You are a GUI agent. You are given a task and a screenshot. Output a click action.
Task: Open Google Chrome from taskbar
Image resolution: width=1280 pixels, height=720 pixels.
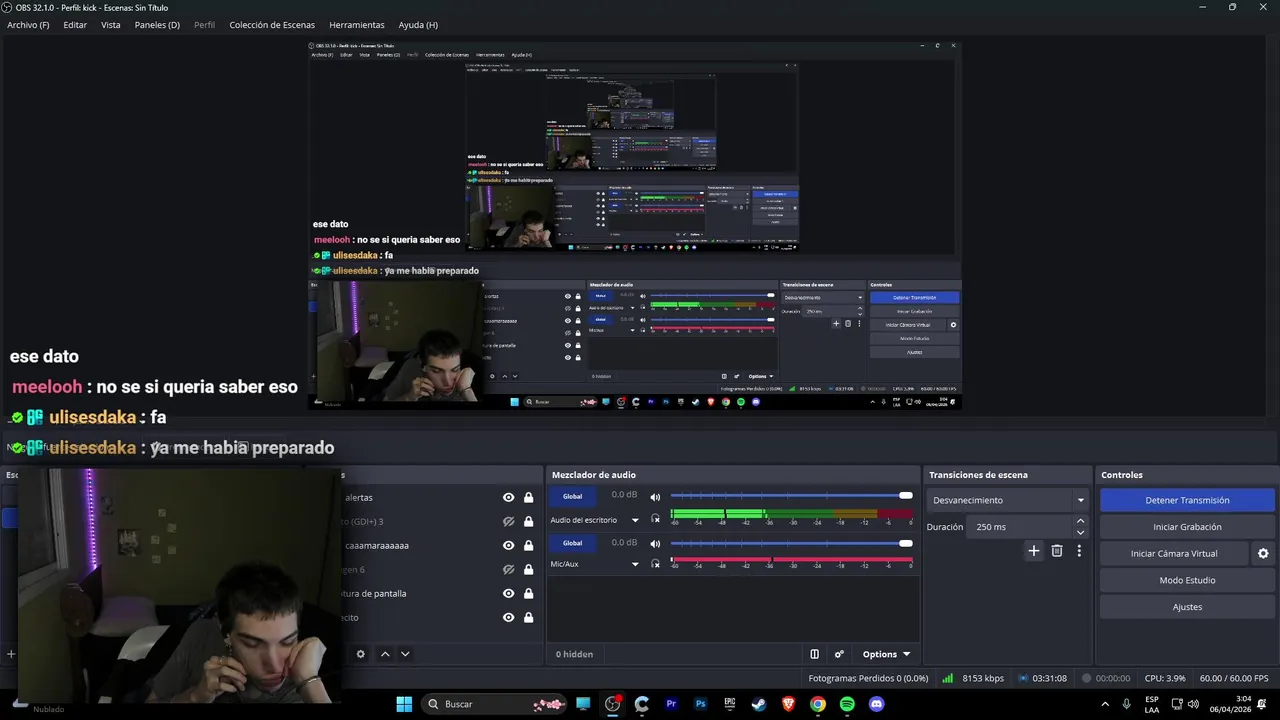[x=818, y=704]
